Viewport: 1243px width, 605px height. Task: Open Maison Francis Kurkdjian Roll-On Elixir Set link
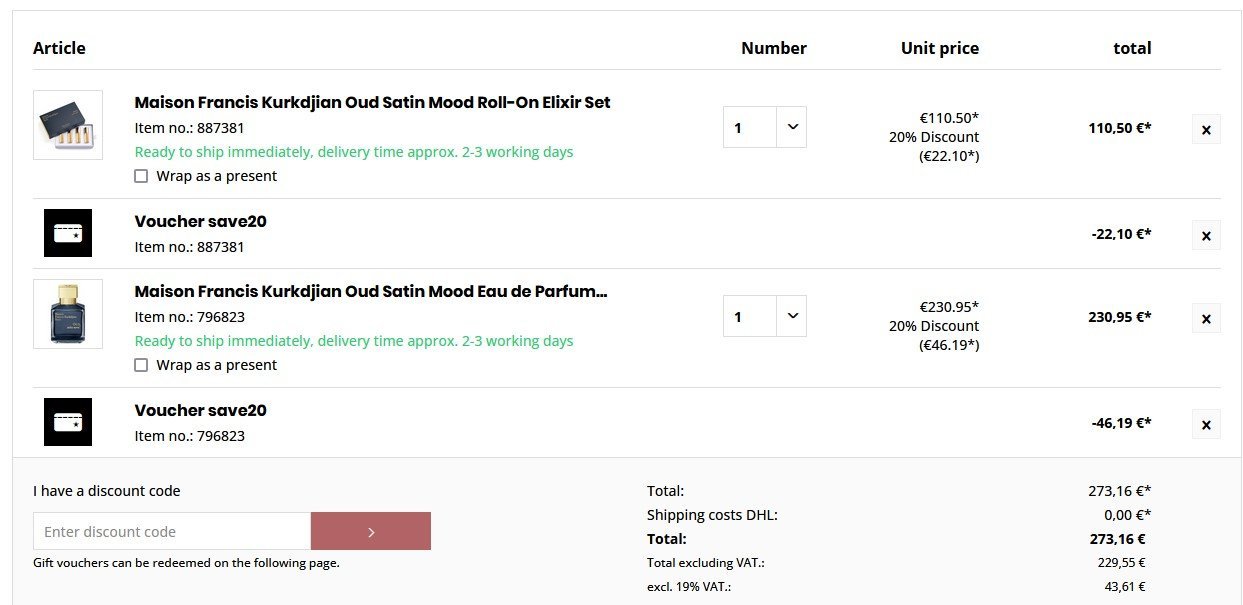coord(372,102)
